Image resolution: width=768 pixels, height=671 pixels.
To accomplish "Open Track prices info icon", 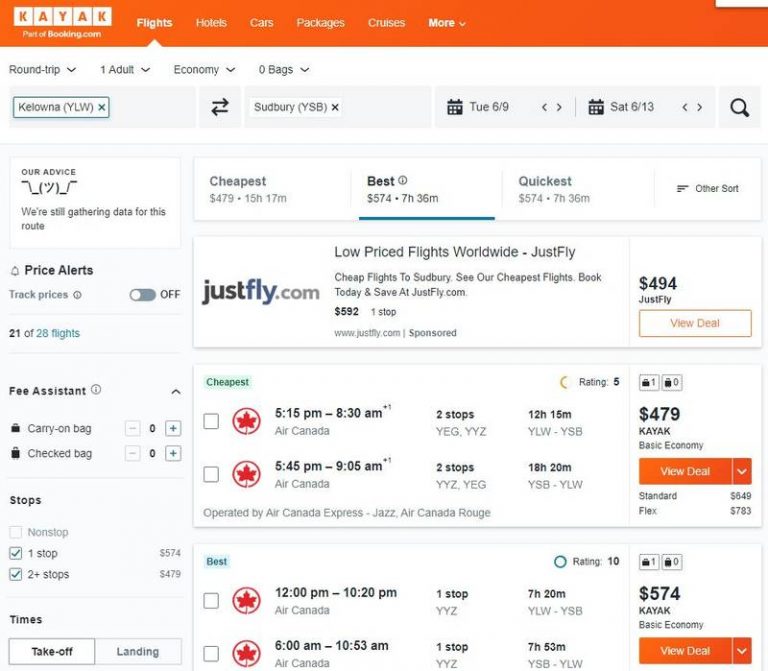I will (77, 295).
